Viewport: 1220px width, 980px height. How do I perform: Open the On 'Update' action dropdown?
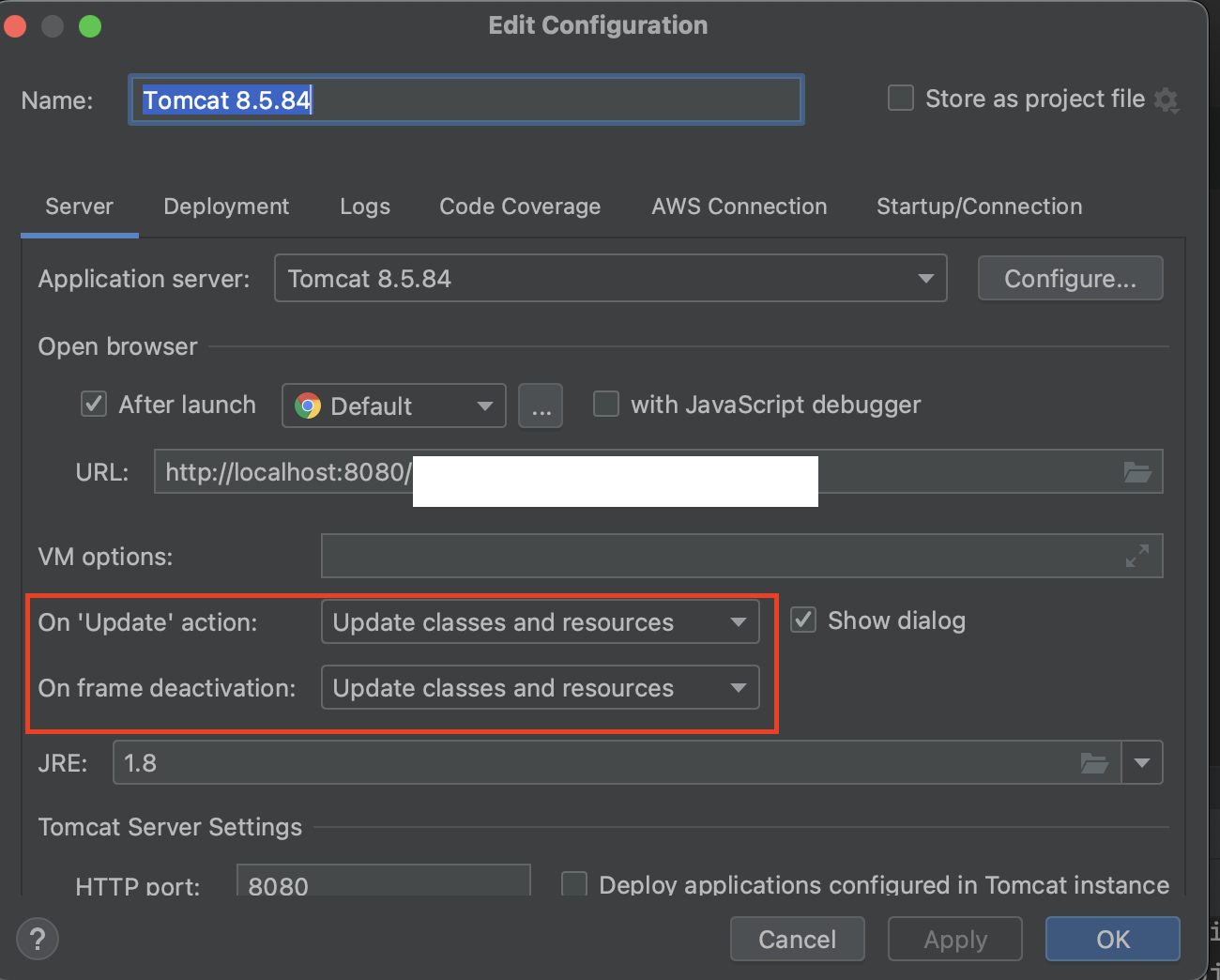[541, 622]
